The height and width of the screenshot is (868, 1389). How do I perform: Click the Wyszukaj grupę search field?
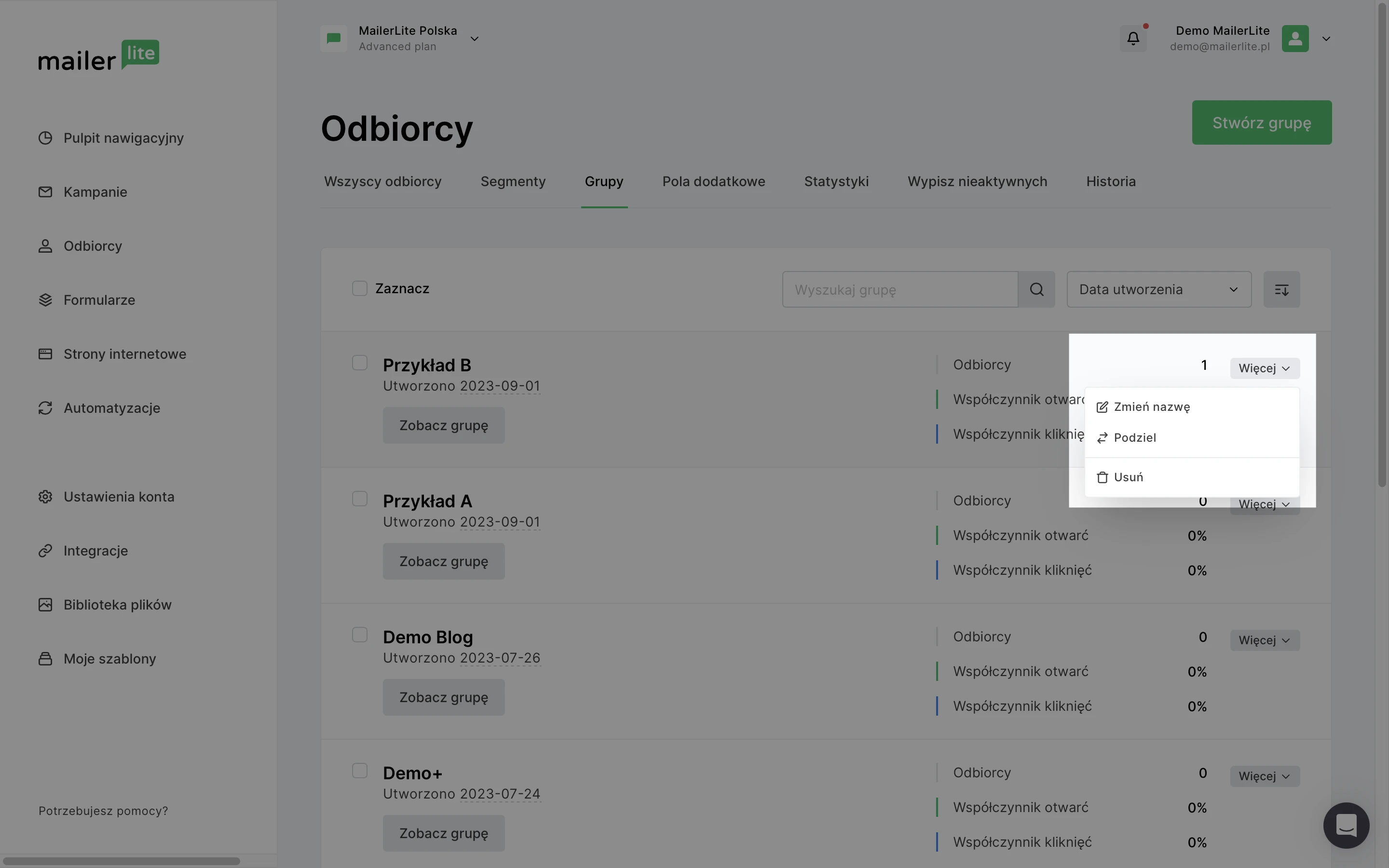(899, 289)
